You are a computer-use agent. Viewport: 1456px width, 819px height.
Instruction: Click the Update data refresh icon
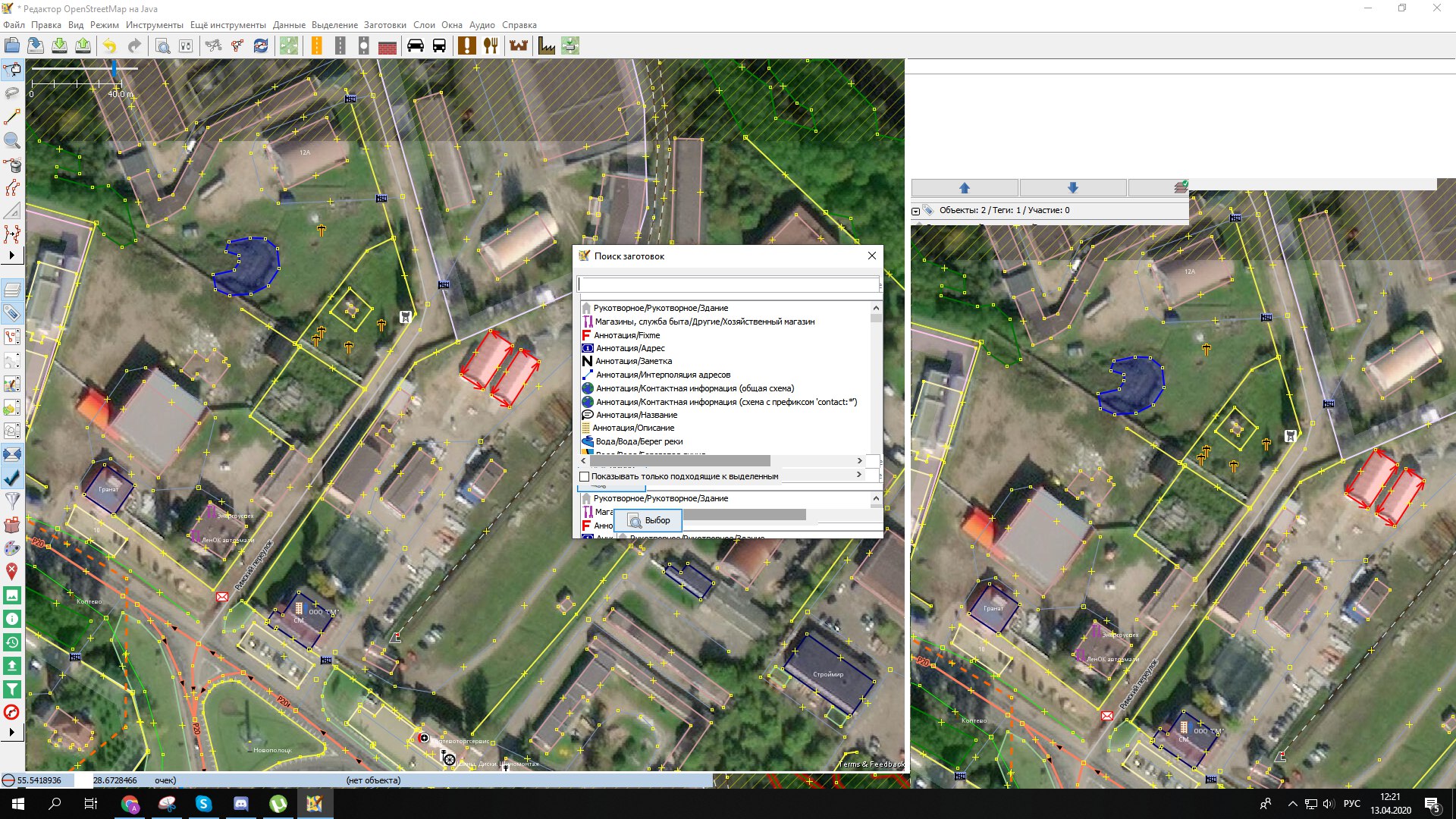(x=261, y=45)
